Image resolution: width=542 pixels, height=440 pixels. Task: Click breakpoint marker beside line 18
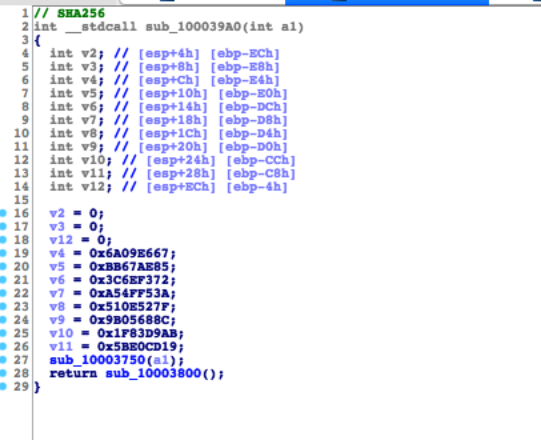coord(3,240)
